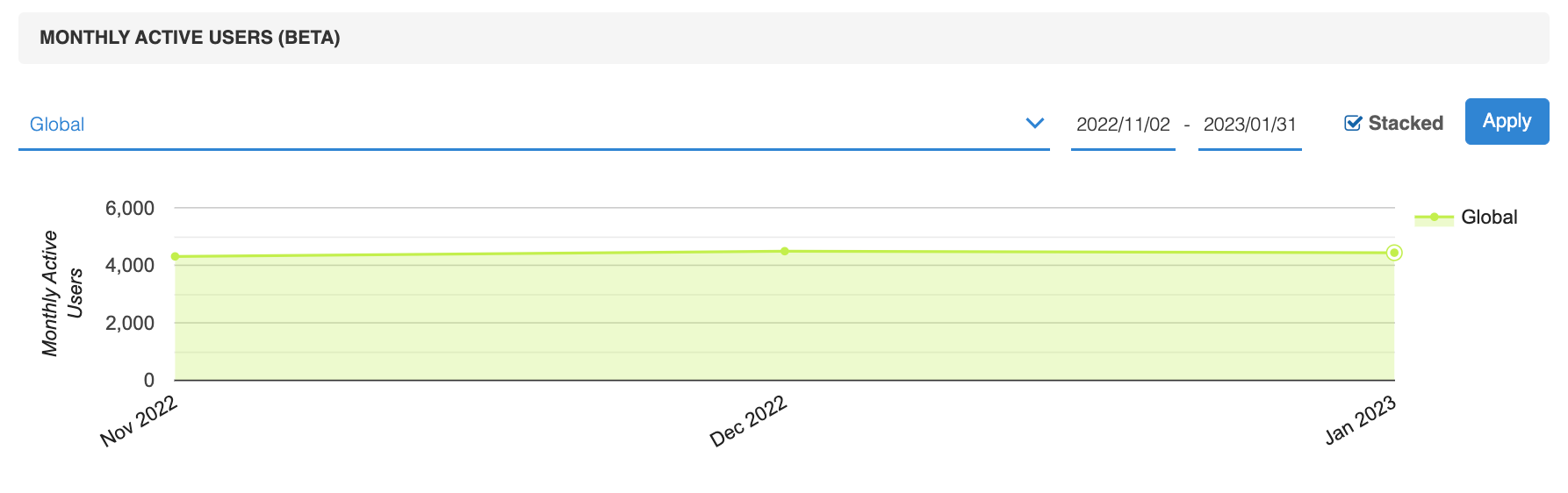This screenshot has width=1568, height=493.
Task: Click the Monthly Active Users (Beta) header
Action: point(190,38)
